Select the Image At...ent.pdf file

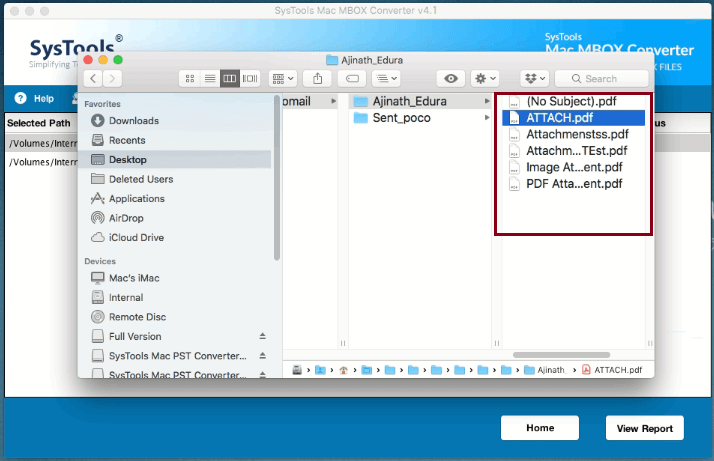point(573,167)
